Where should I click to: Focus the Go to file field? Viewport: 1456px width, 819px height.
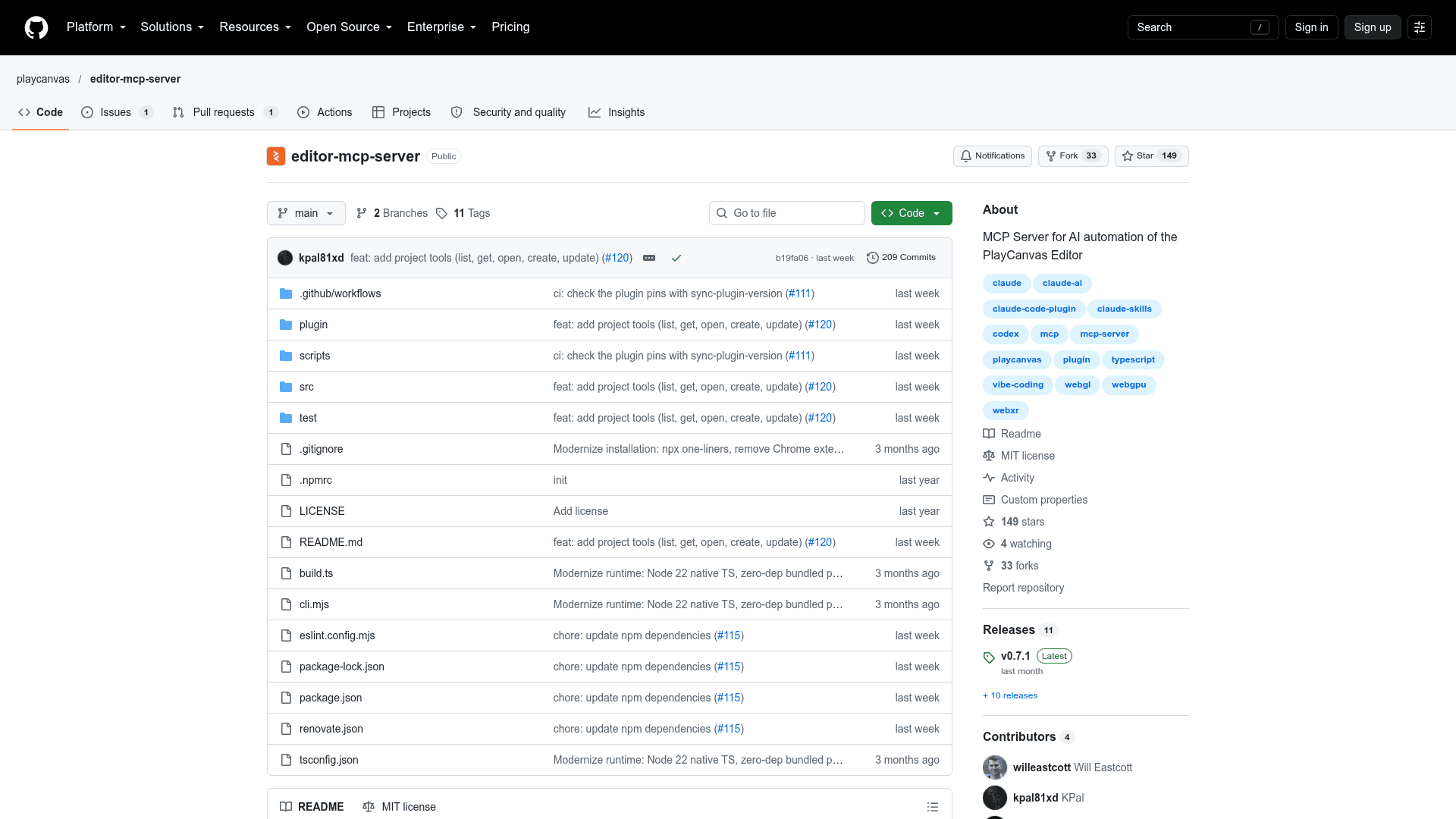787,213
